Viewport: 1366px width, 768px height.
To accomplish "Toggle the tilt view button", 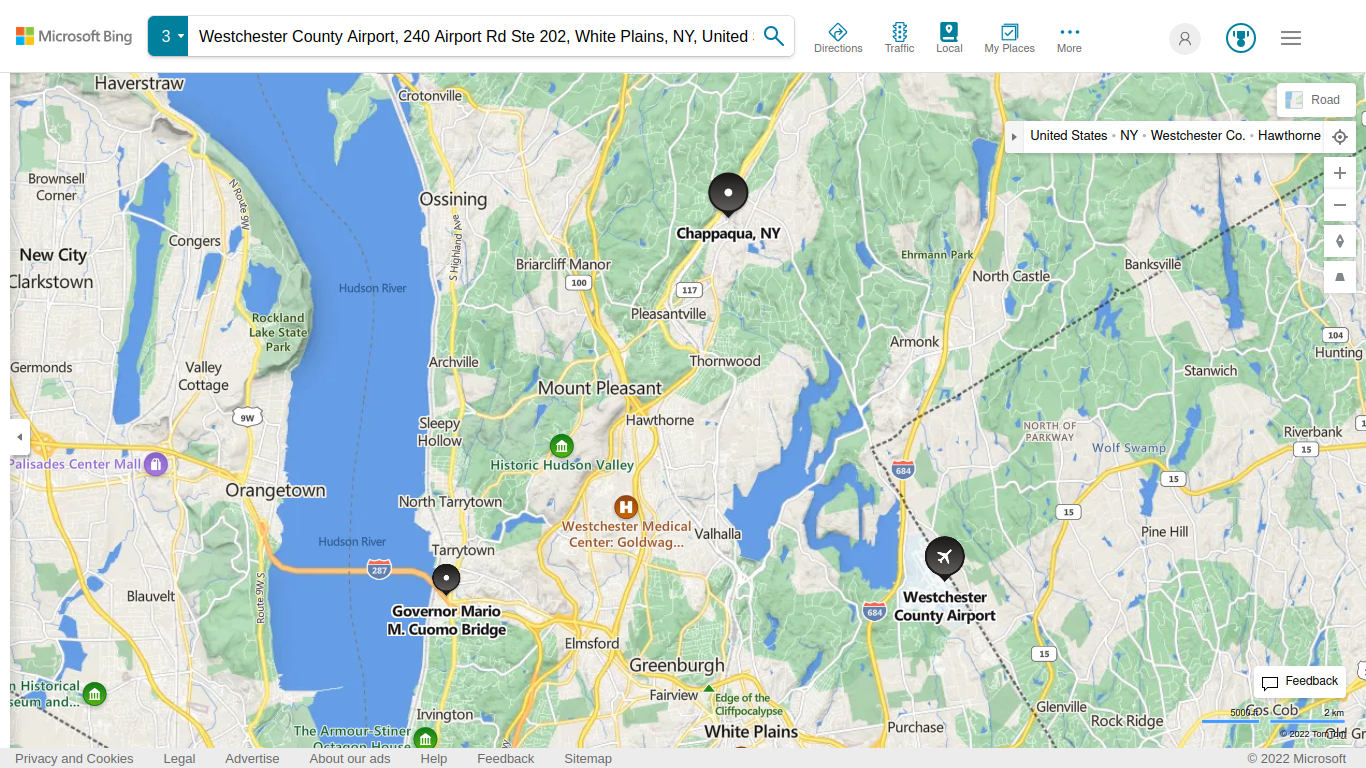I will (1340, 277).
